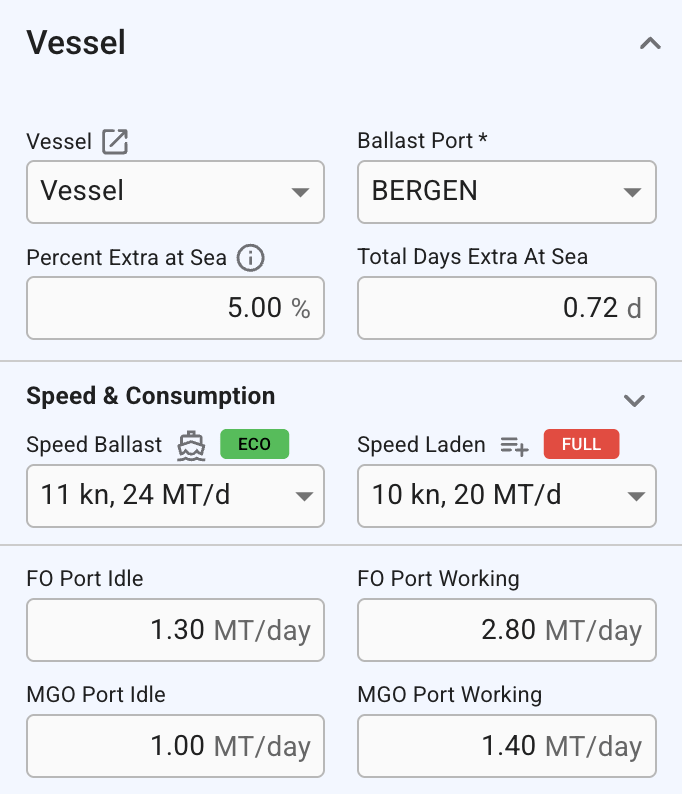Expand the Speed & Consumption chevron
This screenshot has width=682, height=794.
point(634,400)
